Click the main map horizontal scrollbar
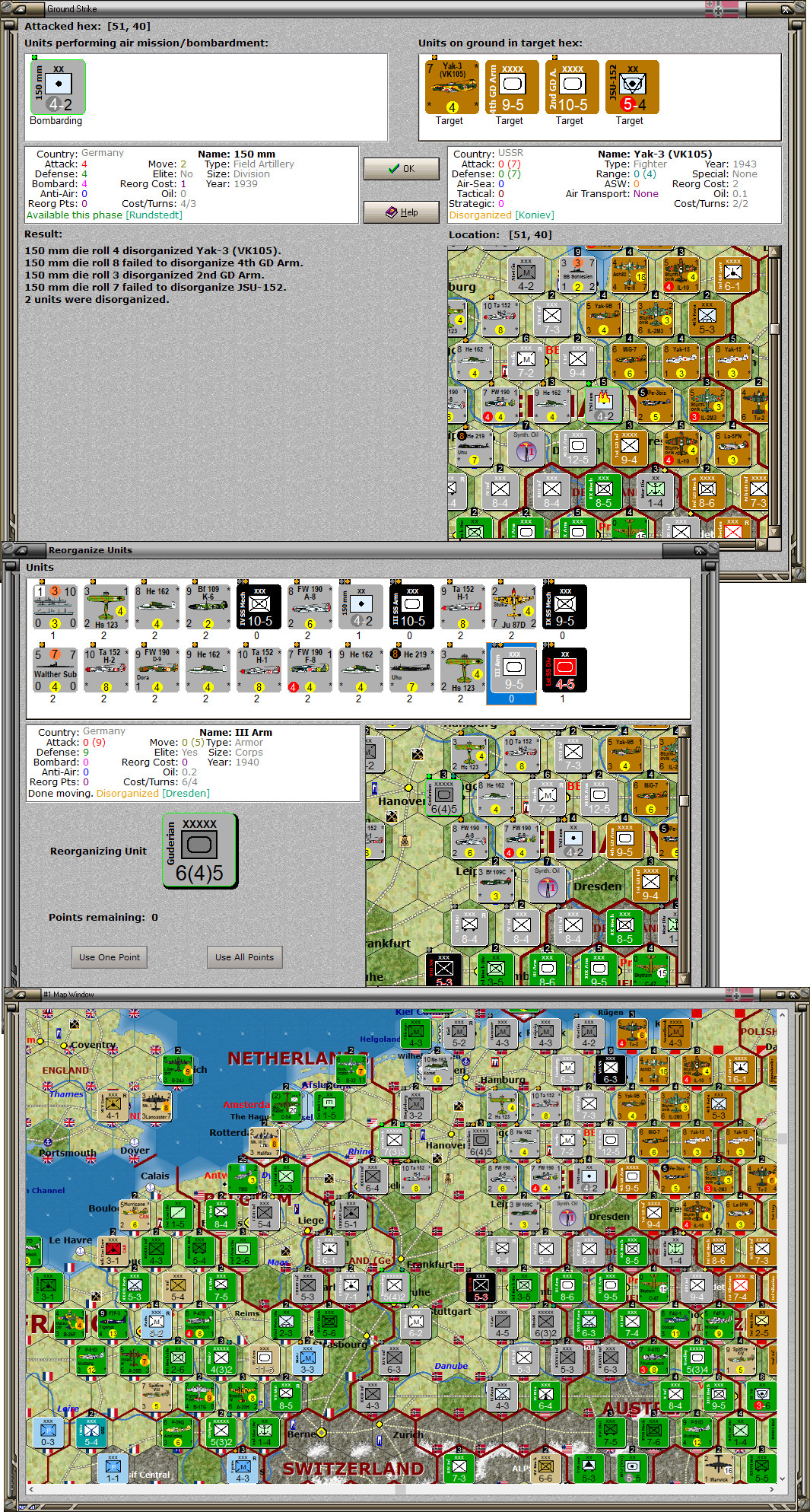This screenshot has width=810, height=1512. [x=403, y=1488]
